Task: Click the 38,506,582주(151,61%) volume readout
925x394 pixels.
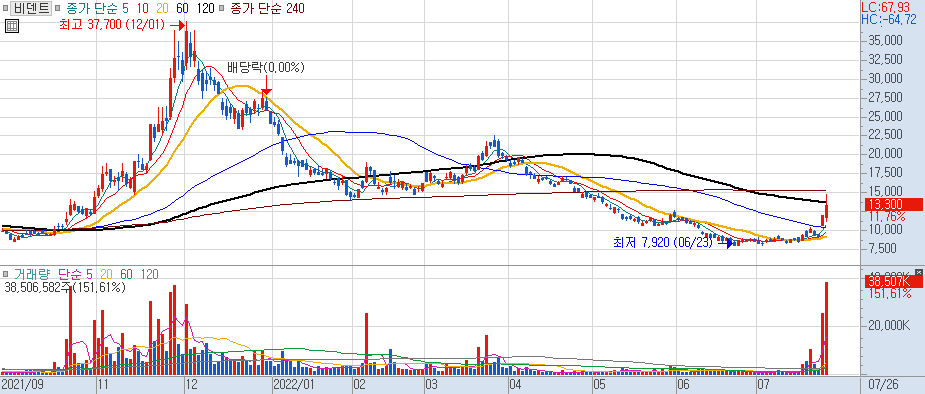Action: 64,288
